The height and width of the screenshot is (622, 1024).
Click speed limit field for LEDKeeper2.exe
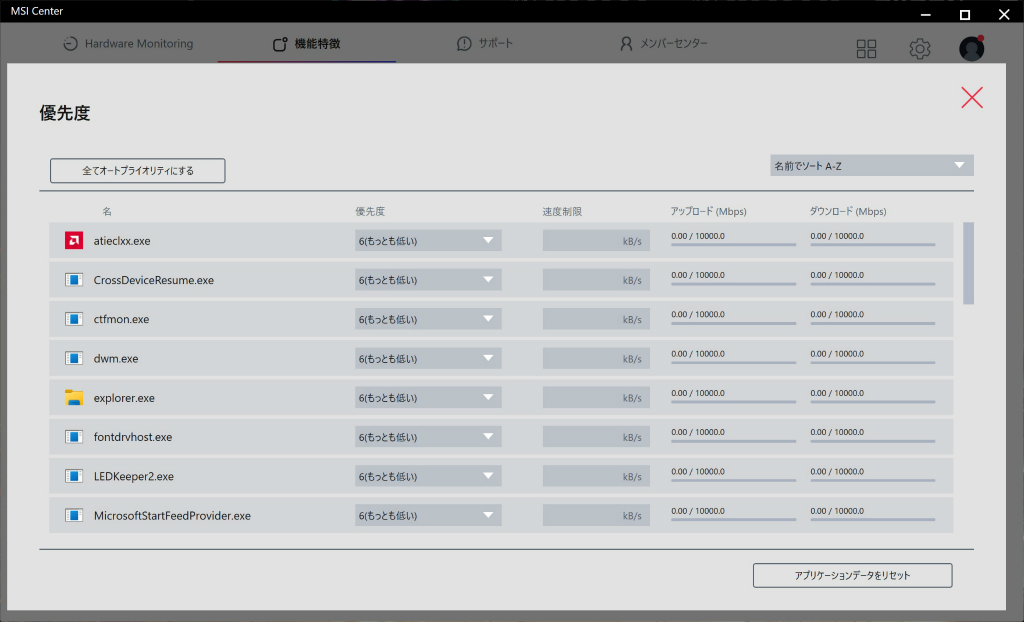596,476
